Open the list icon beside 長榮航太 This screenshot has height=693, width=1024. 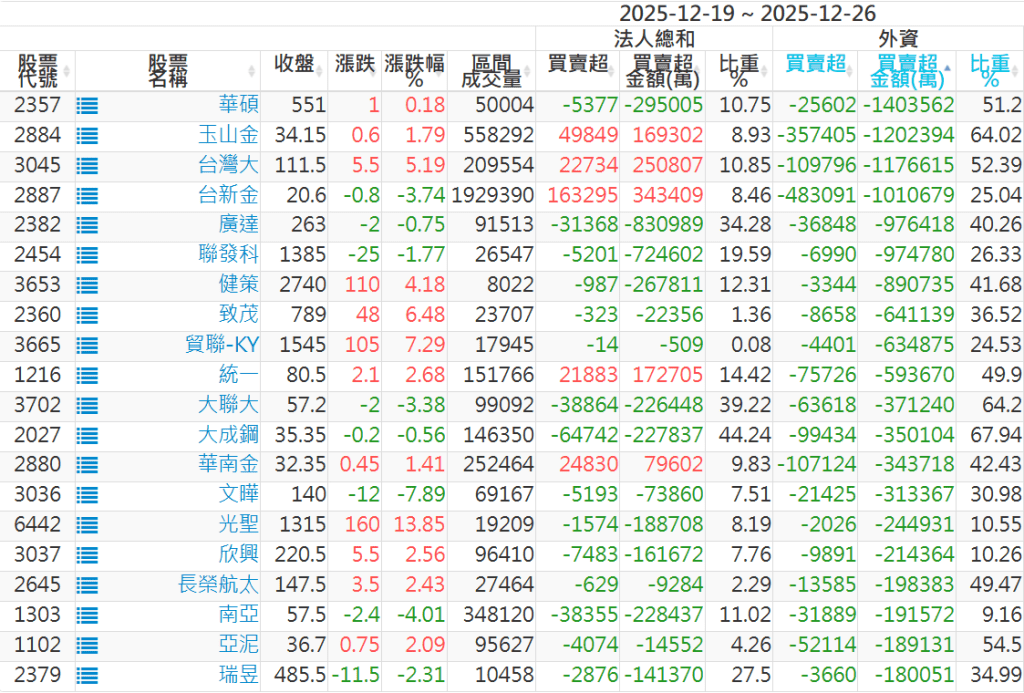pos(87,585)
